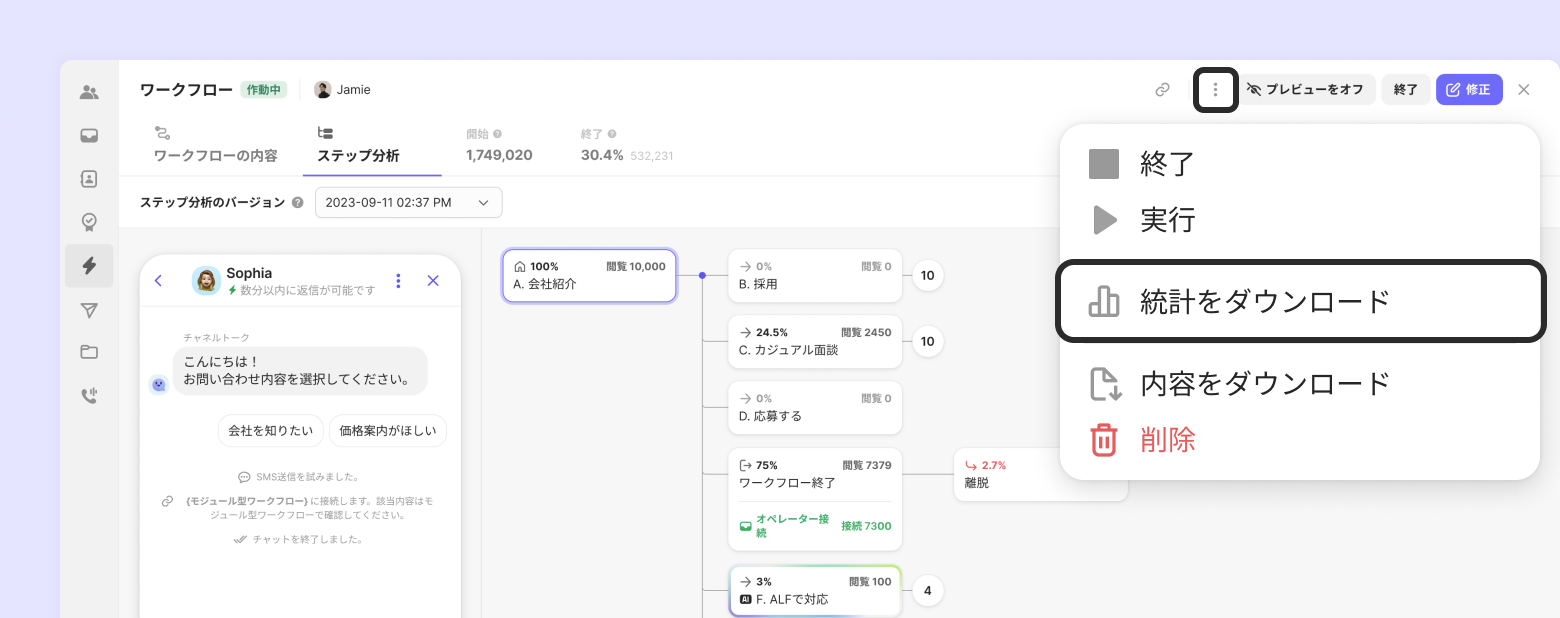Click 会社を知りたい chat reply button
The image size is (1560, 618).
coord(270,431)
